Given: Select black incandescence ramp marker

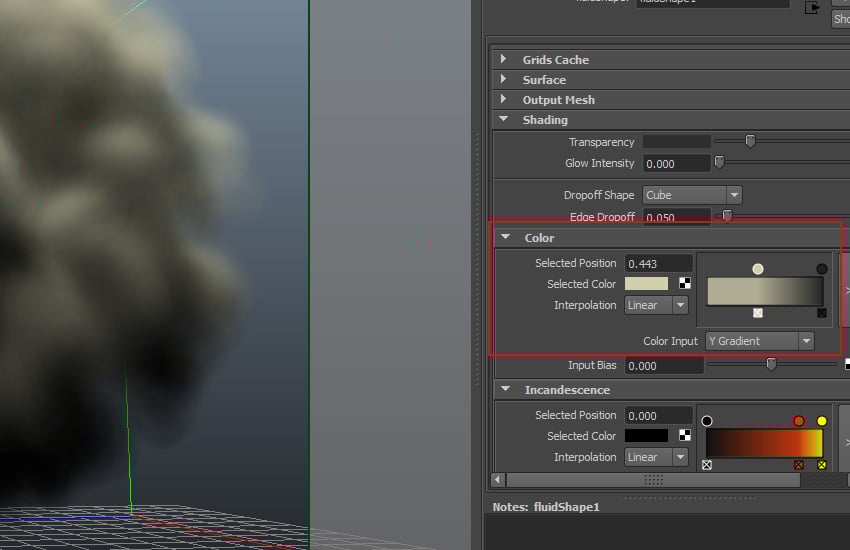Looking at the screenshot, I should (707, 421).
